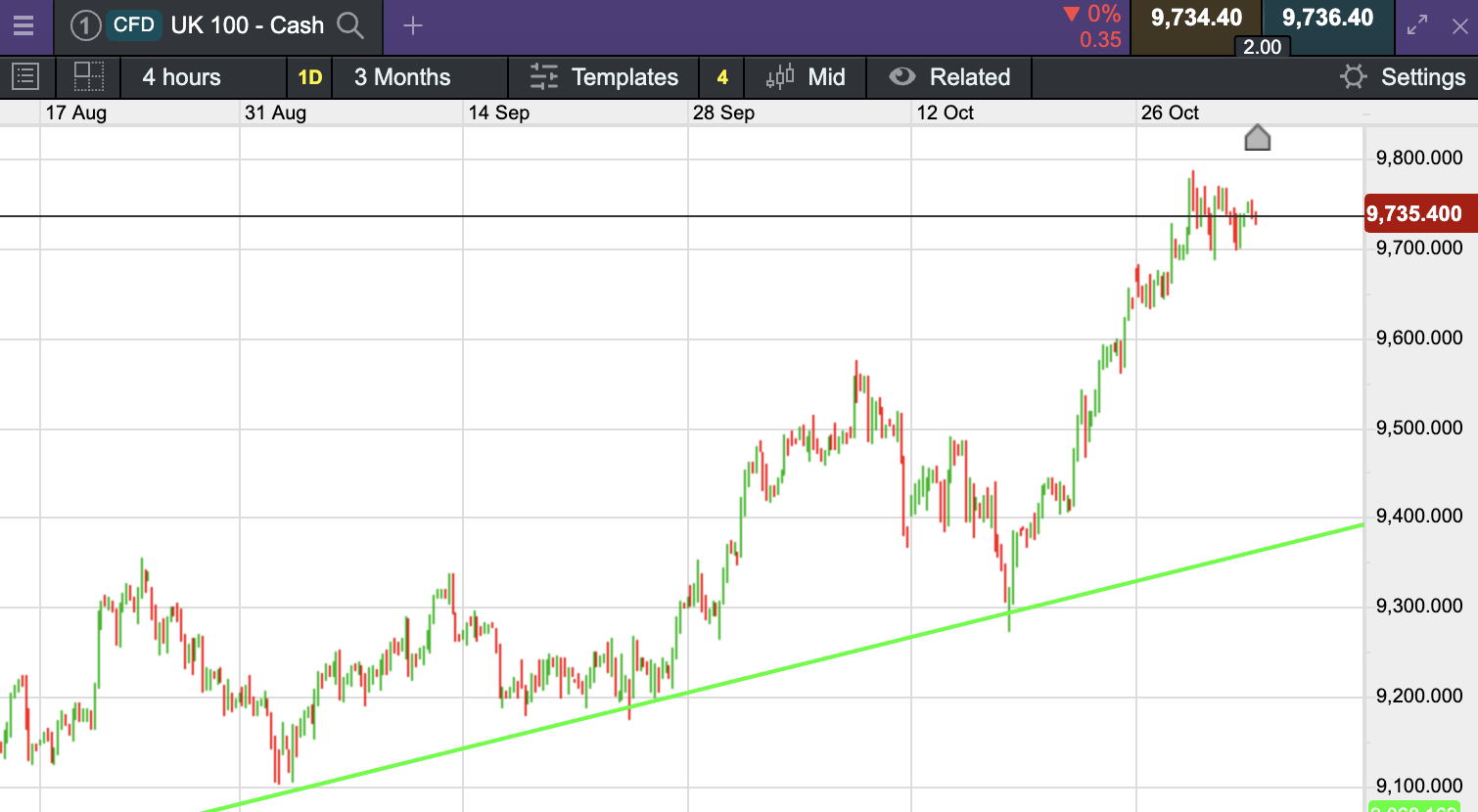1478x812 pixels.
Task: Toggle the 1D range button
Action: click(x=310, y=77)
